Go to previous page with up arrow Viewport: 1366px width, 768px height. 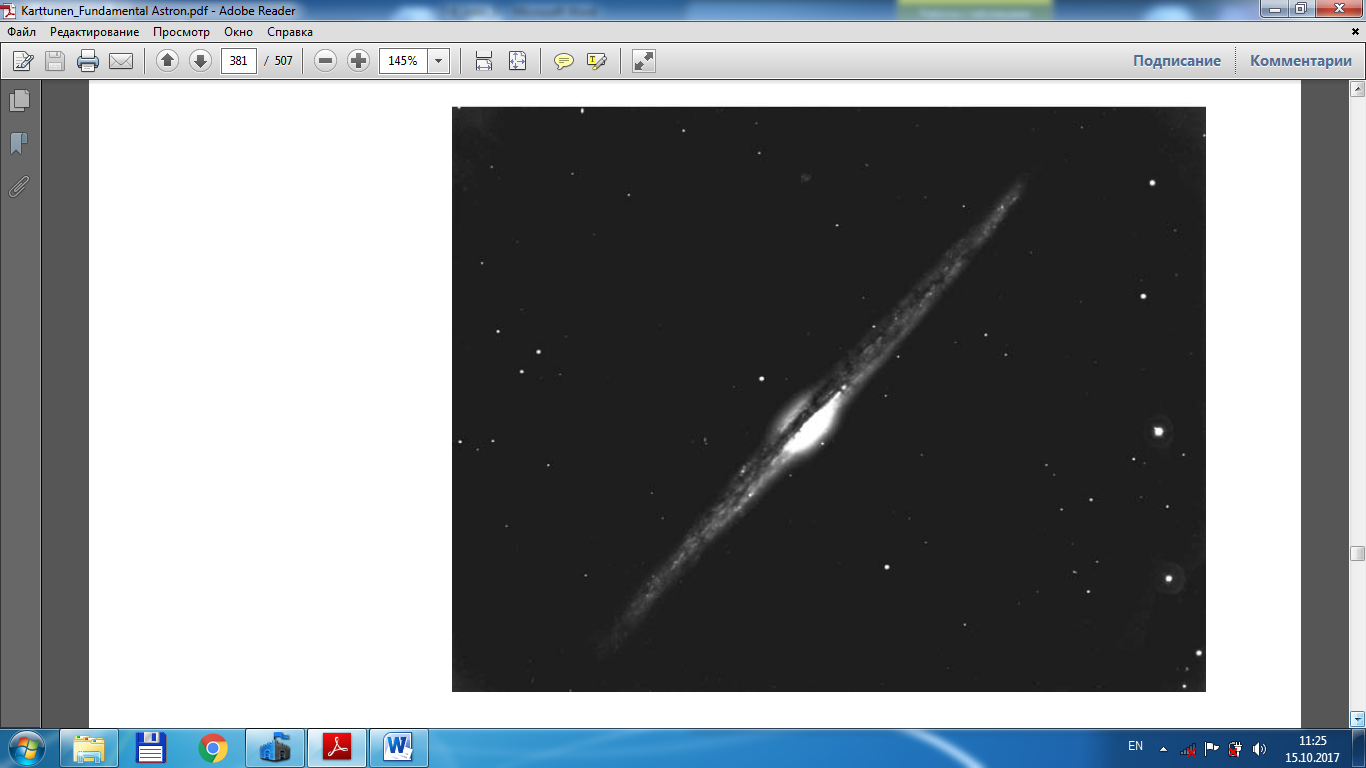pos(167,61)
